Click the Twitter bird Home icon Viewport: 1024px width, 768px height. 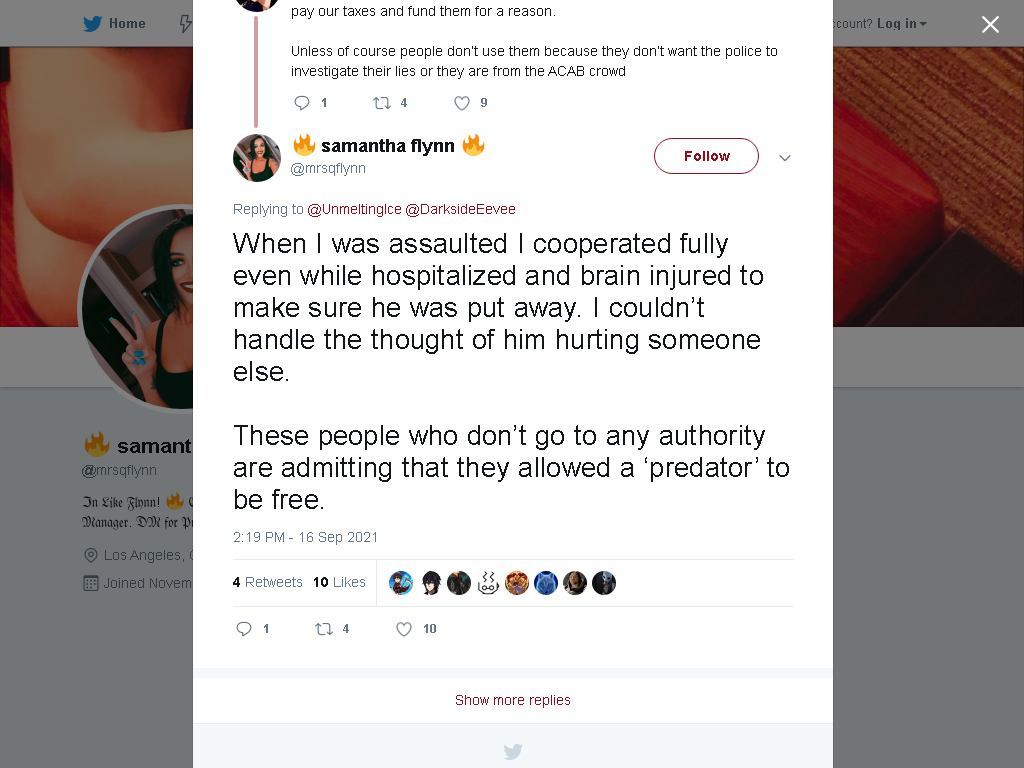[92, 24]
